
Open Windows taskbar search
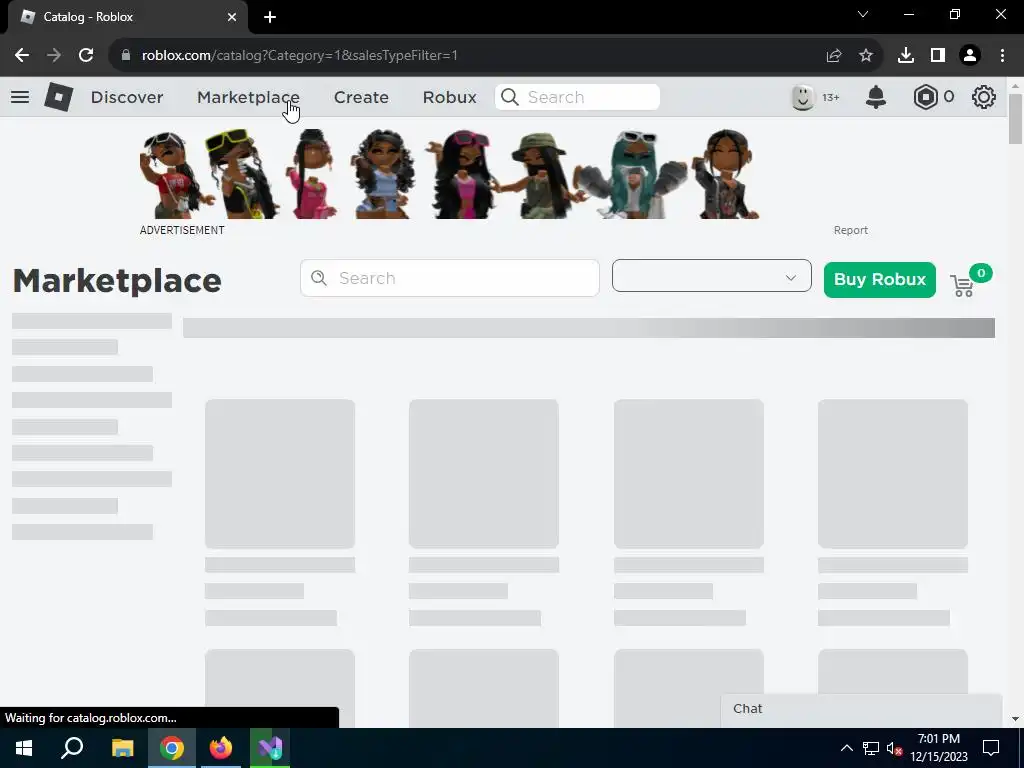point(72,748)
